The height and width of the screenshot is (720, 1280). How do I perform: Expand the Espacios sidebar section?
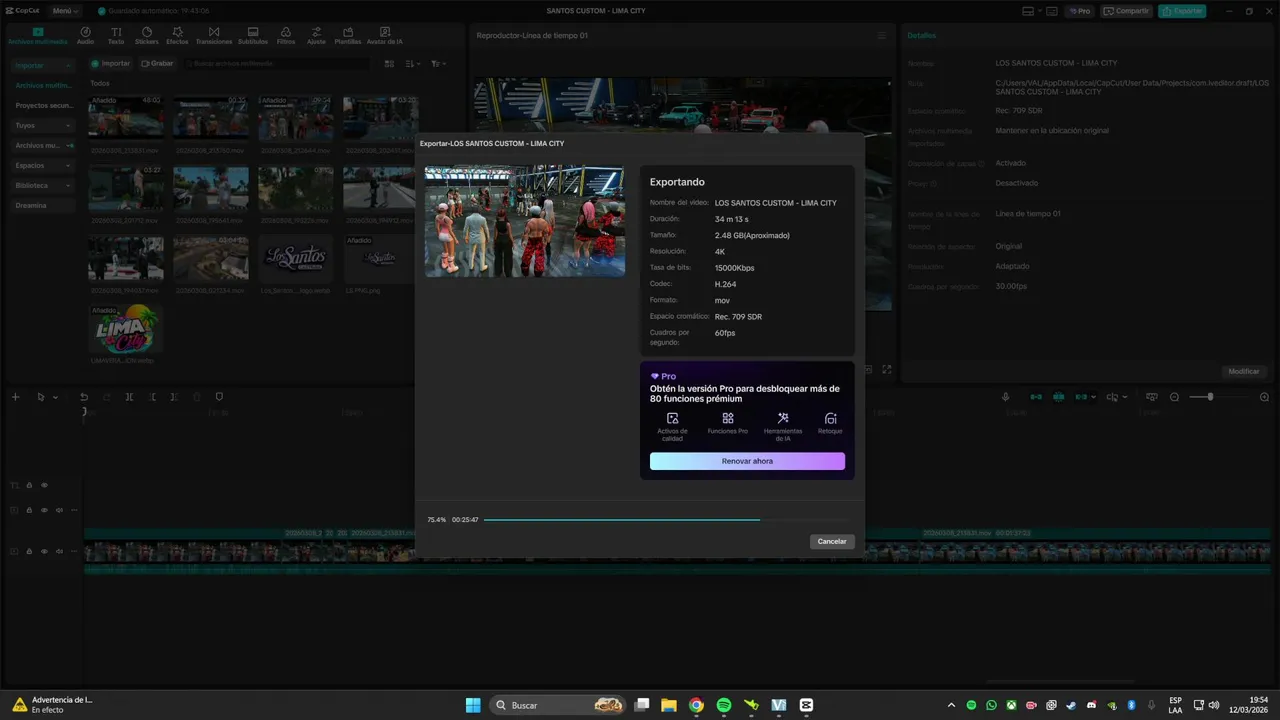pos(42,165)
